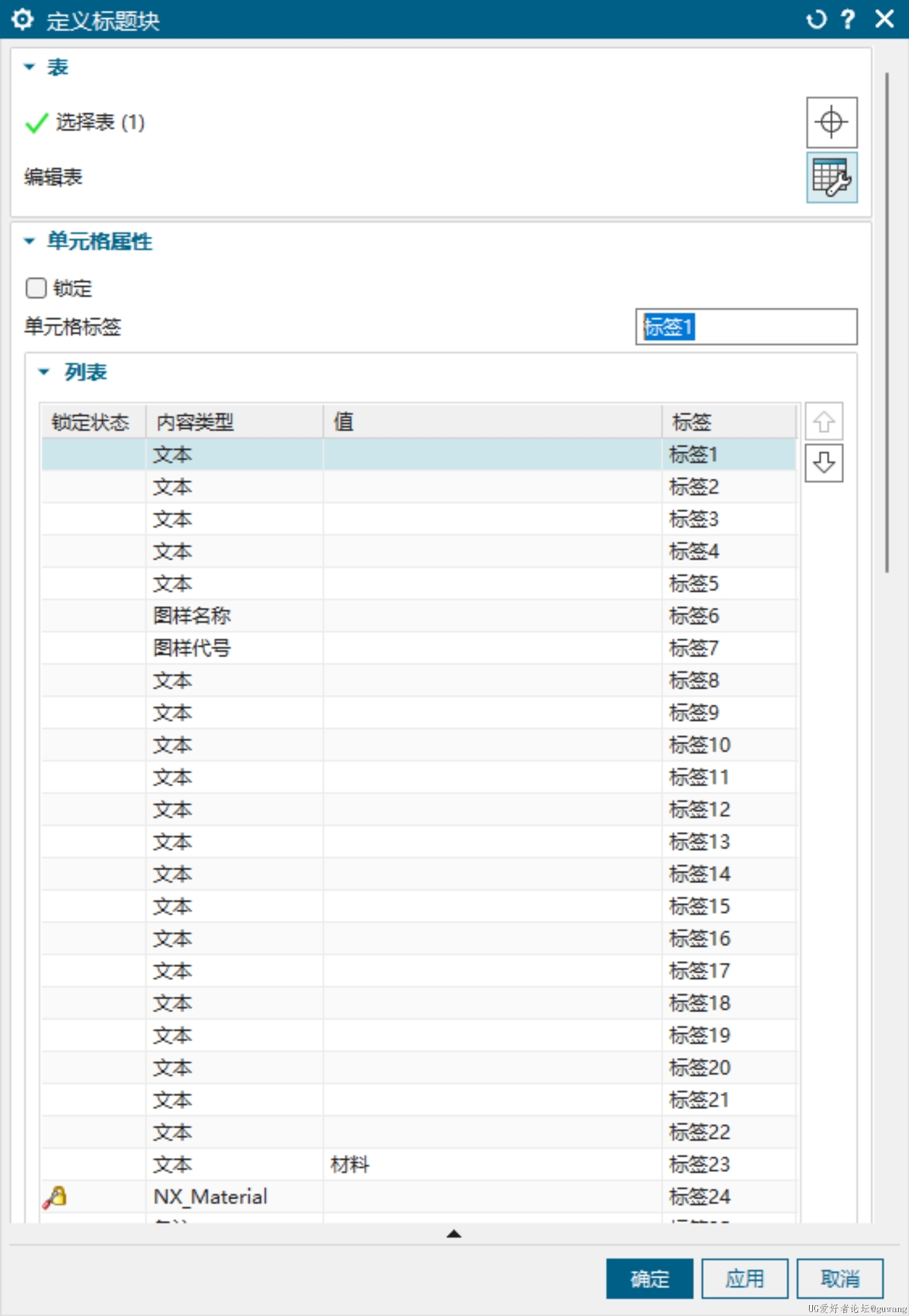
Task: Select the row labeled 标签10
Action: [x=419, y=745]
